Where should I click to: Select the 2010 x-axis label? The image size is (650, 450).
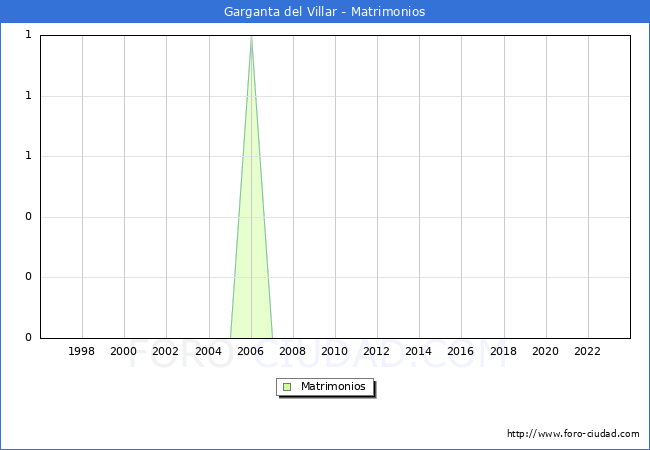pyautogui.click(x=335, y=351)
